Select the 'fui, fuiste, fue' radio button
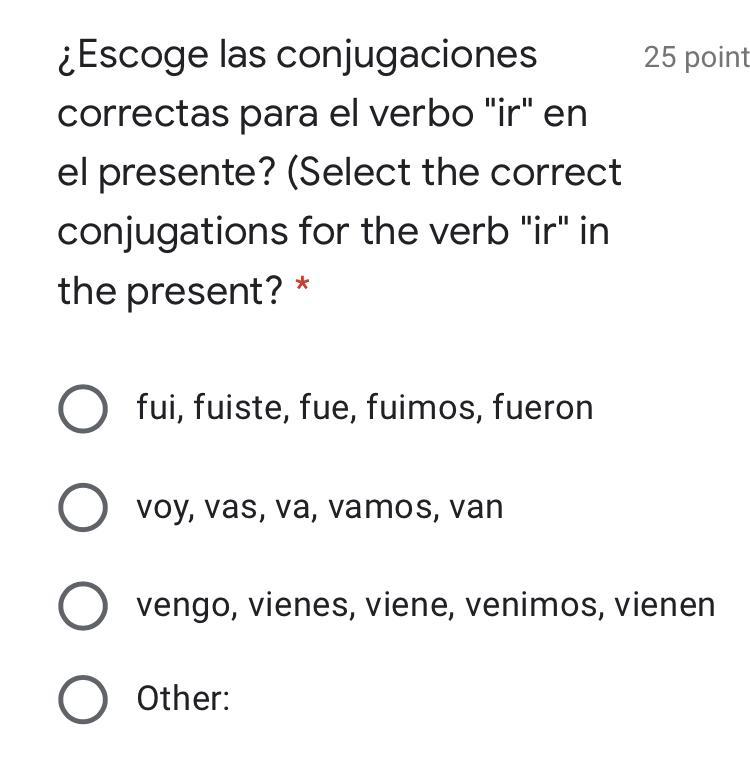750x769 pixels. (x=83, y=408)
